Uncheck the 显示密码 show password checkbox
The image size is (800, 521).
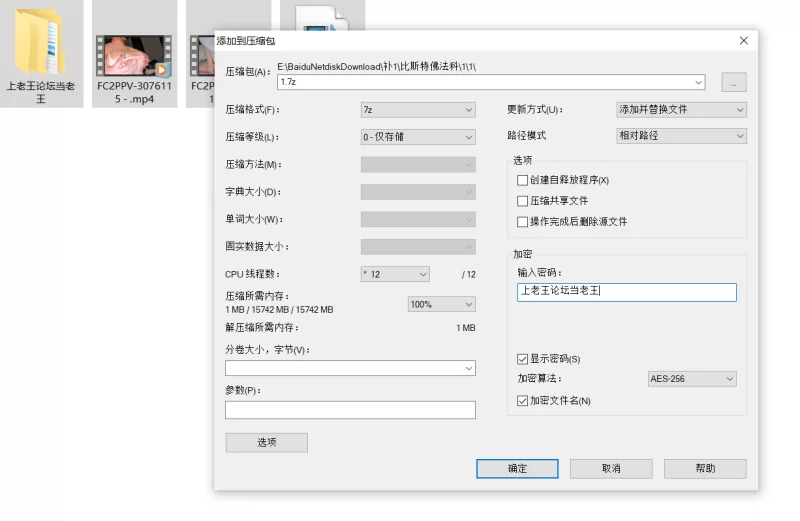coord(522,359)
